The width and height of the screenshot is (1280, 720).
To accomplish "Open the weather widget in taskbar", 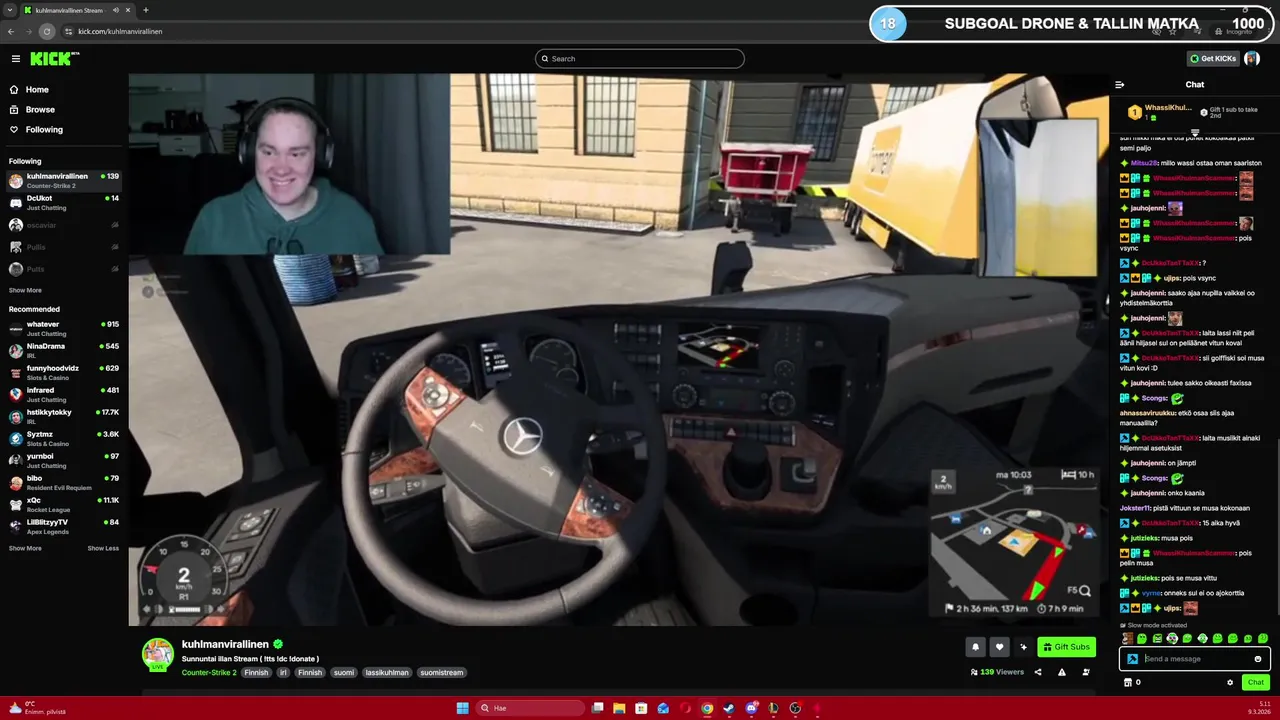I will [38, 708].
